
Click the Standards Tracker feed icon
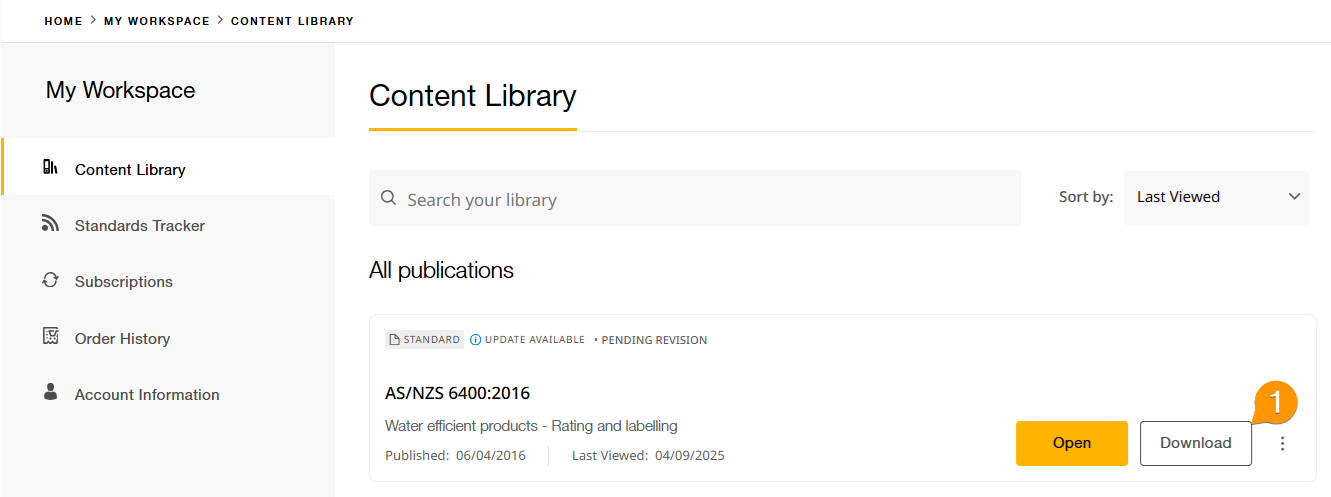[50, 223]
